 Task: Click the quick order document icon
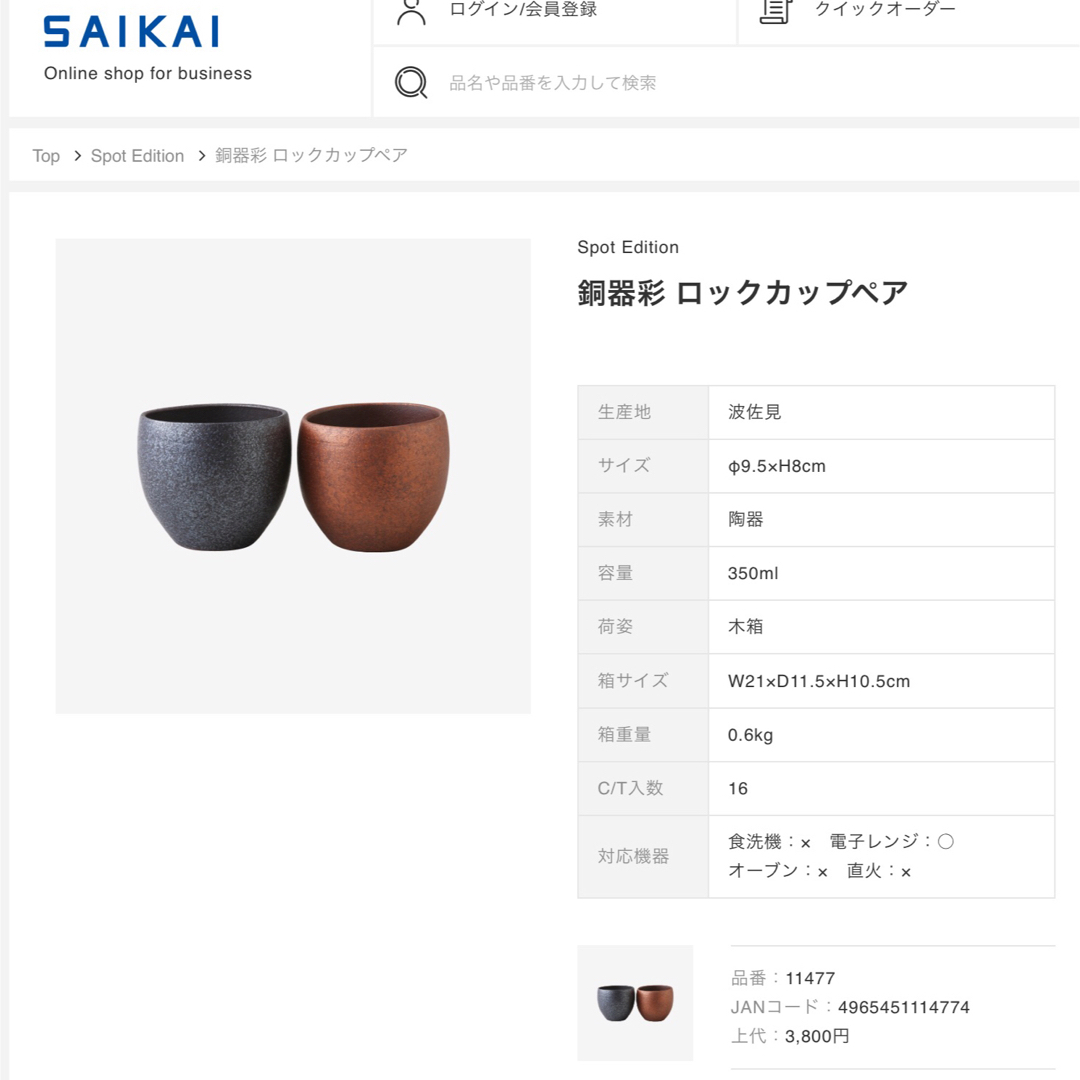(x=776, y=11)
